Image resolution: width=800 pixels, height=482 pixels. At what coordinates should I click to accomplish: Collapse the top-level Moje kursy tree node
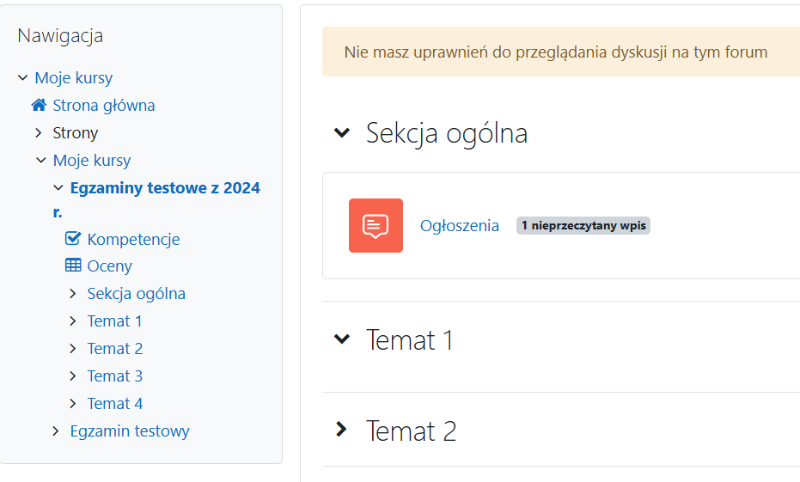coord(22,78)
